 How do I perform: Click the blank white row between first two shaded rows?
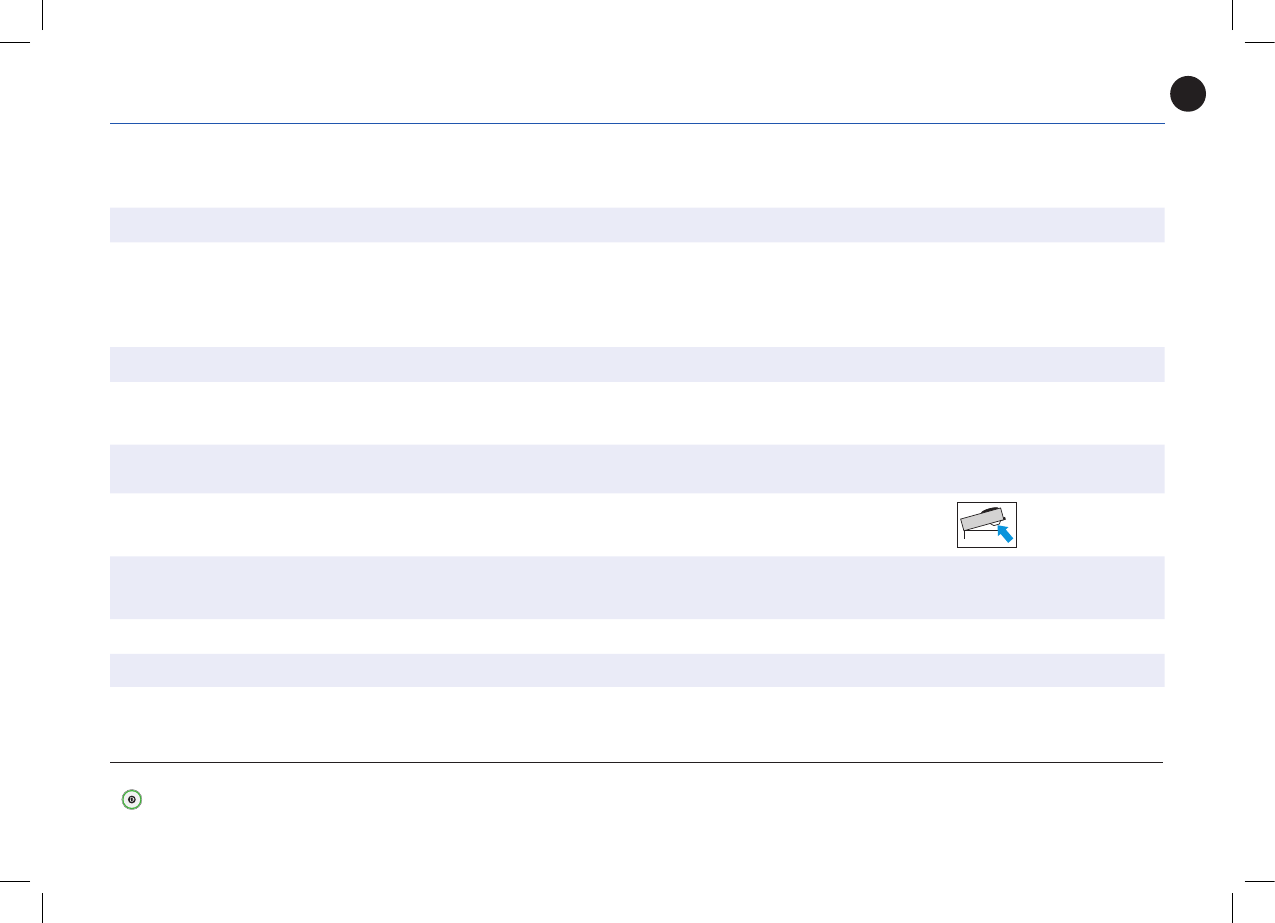(x=637, y=294)
